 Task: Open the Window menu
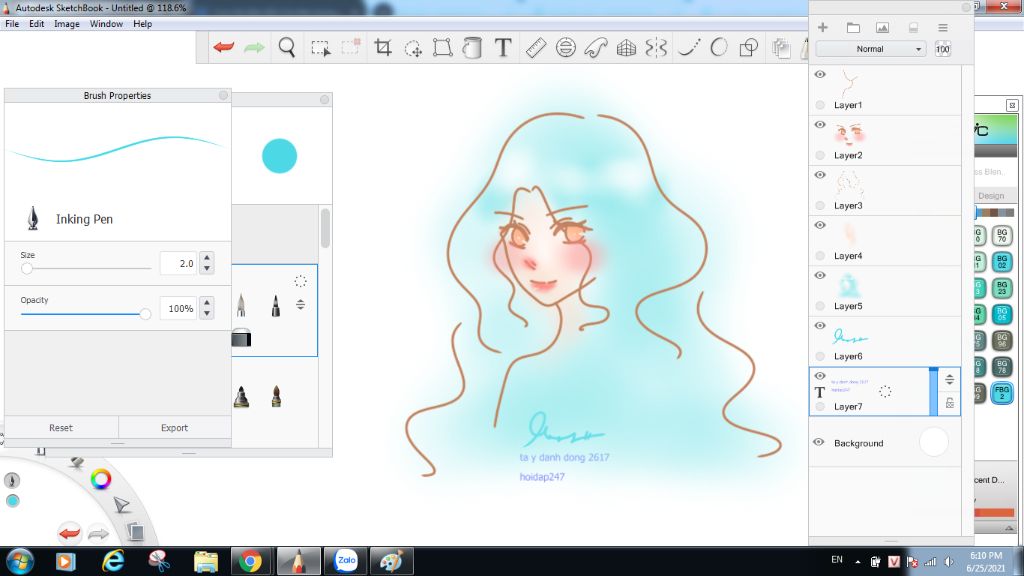pos(106,24)
